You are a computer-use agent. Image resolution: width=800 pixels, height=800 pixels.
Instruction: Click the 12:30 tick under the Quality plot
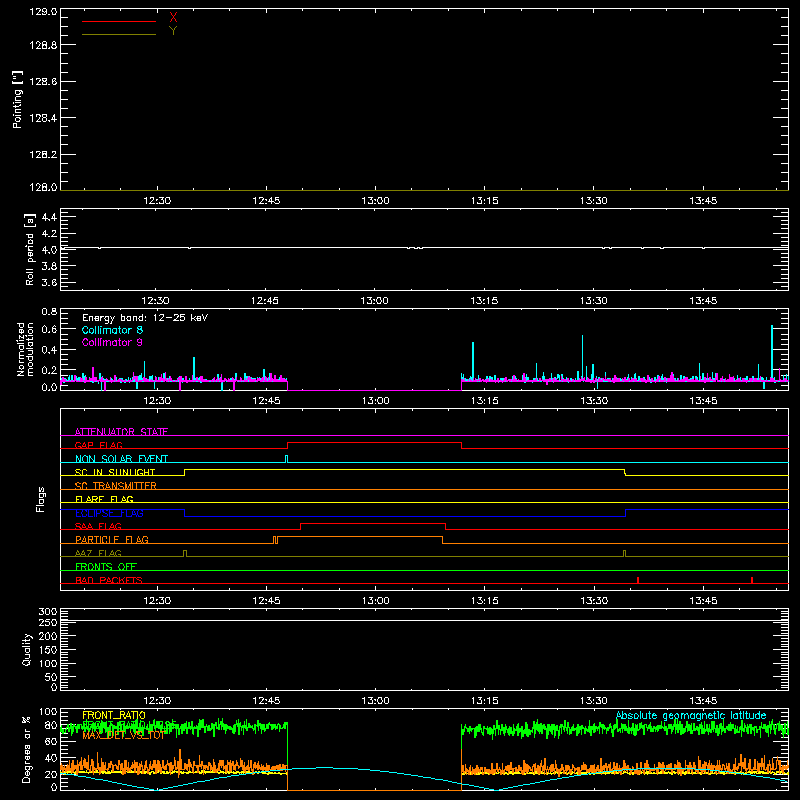tap(157, 701)
